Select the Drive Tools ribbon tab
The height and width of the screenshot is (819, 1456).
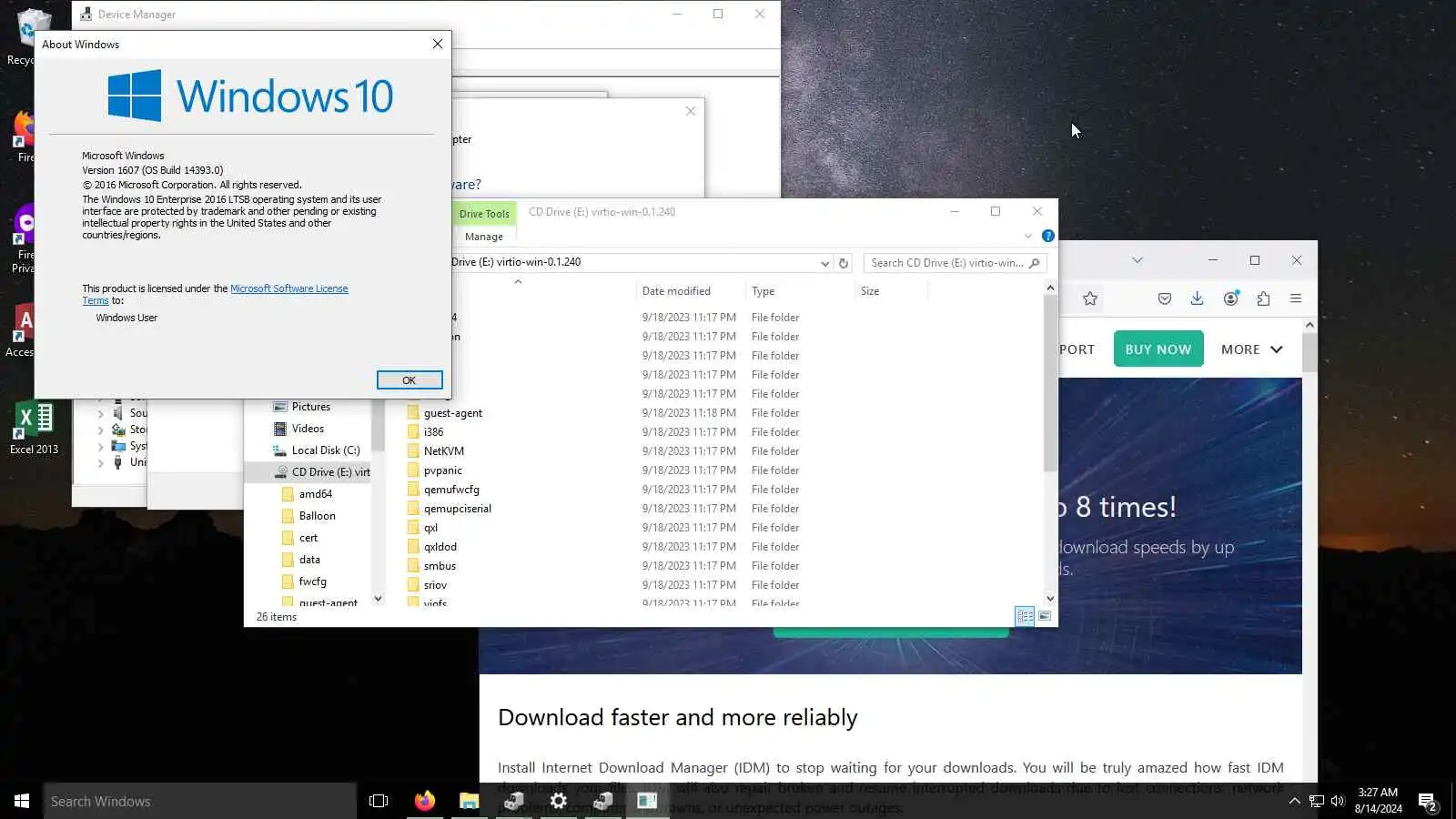(484, 214)
